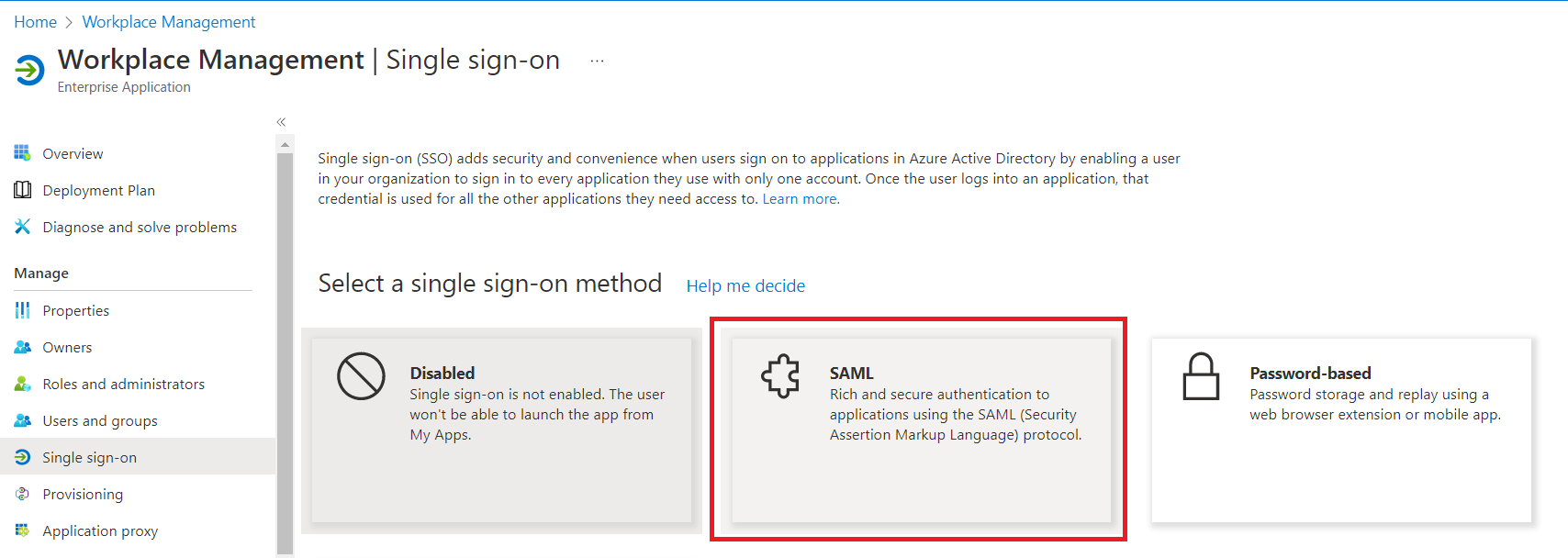Click the Help me decide link
The image size is (1568, 558).
point(745,286)
